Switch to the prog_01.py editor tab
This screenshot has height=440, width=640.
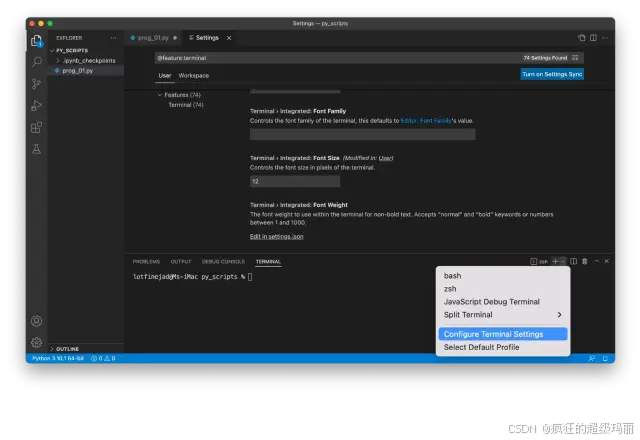click(153, 38)
